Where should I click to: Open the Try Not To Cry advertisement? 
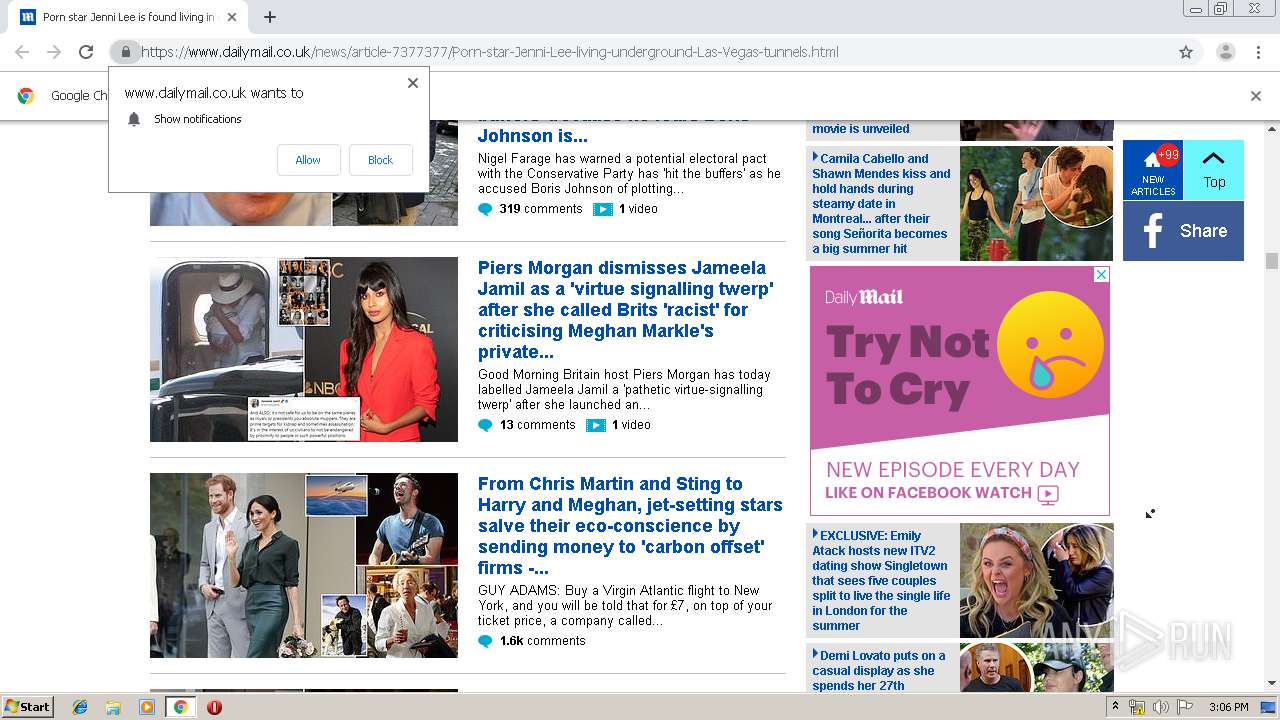tap(959, 391)
